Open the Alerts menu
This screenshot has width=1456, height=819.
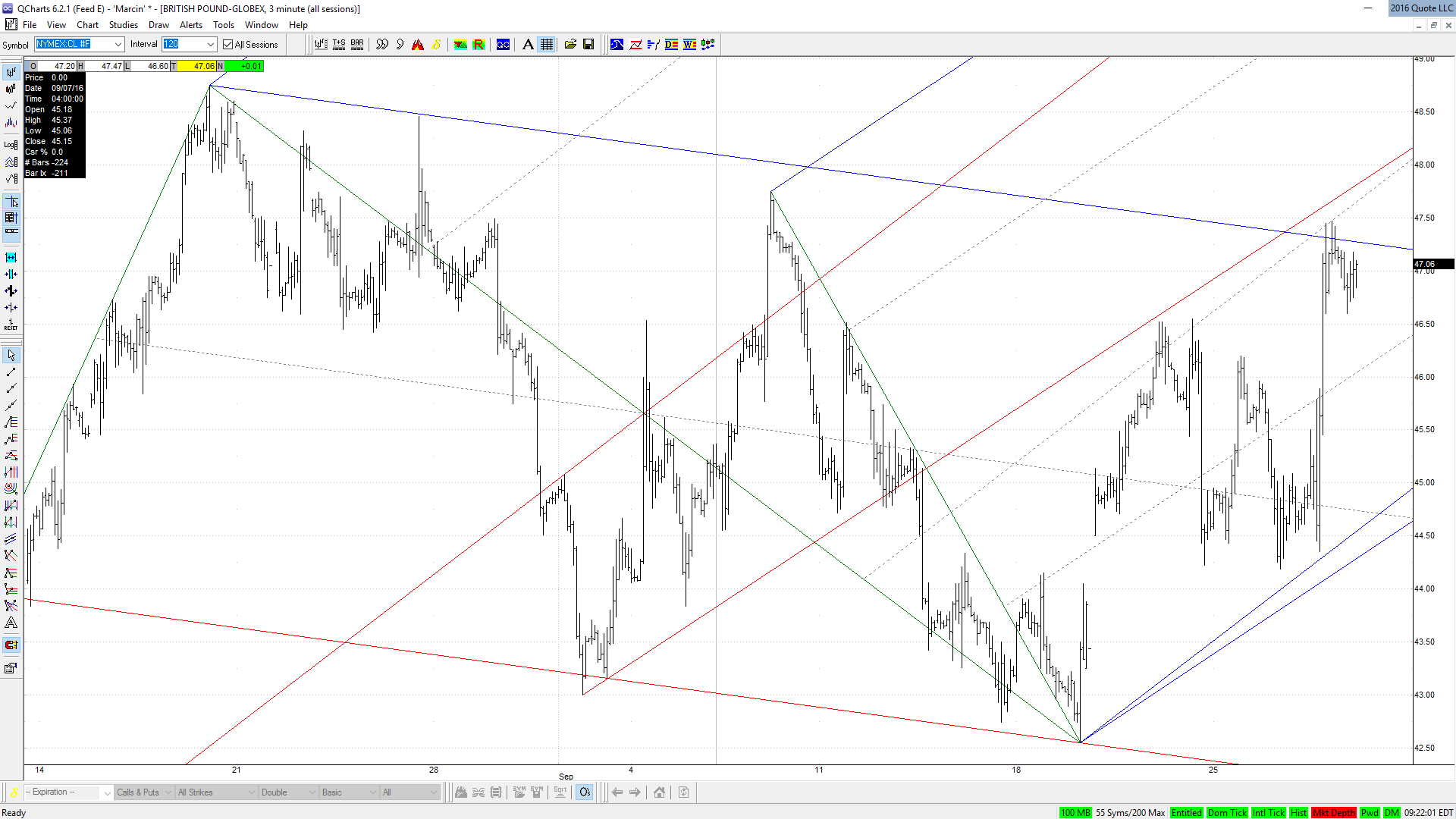191,25
